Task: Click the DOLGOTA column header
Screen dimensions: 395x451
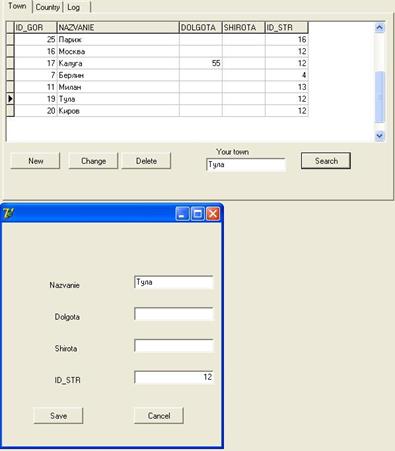Action: [x=201, y=27]
